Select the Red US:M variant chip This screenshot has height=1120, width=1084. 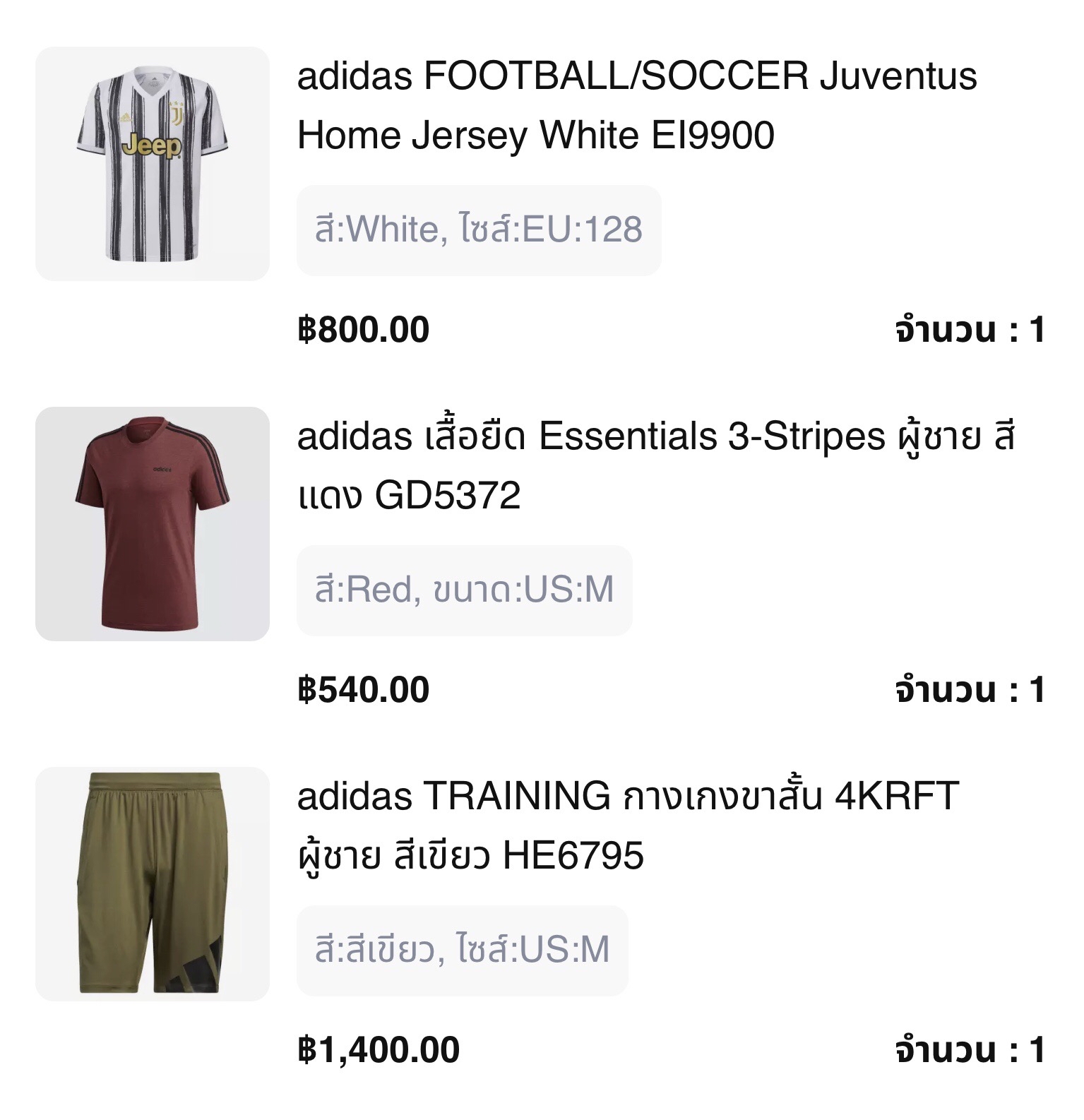(464, 590)
